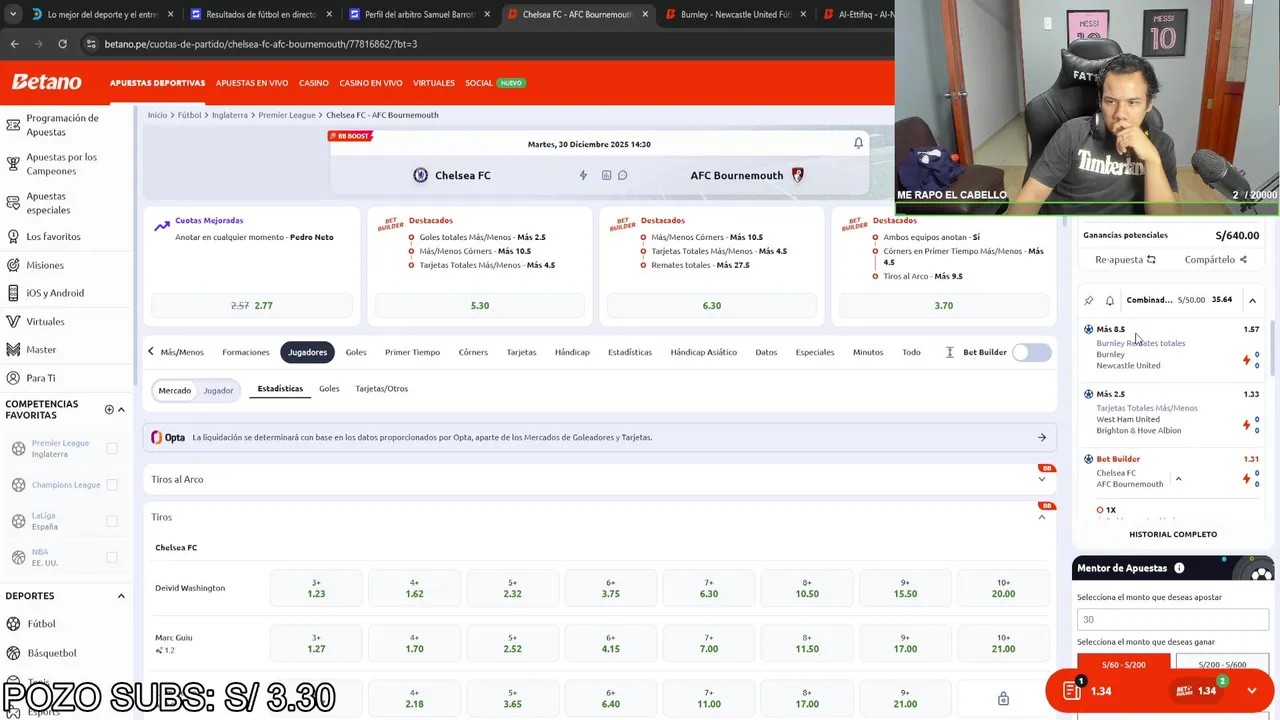Select the Jugador view toggle
1280x720 pixels.
[x=218, y=390]
